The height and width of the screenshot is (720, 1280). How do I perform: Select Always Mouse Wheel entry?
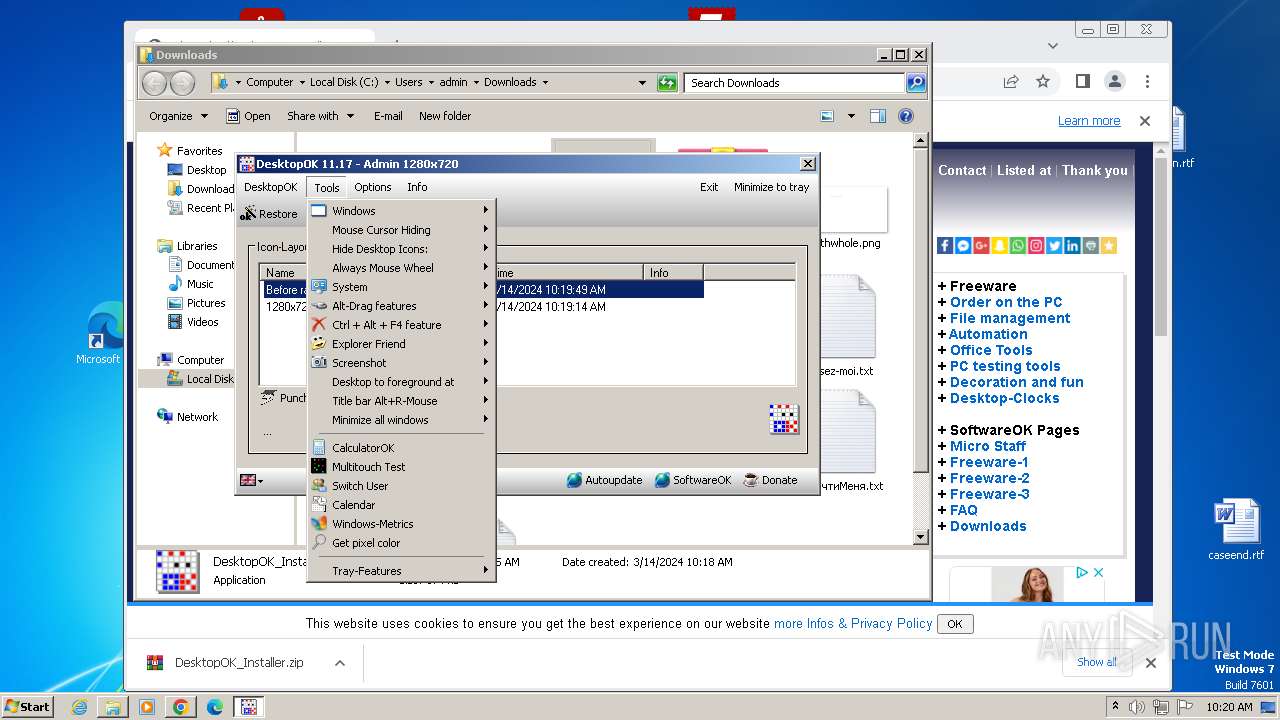[401, 268]
